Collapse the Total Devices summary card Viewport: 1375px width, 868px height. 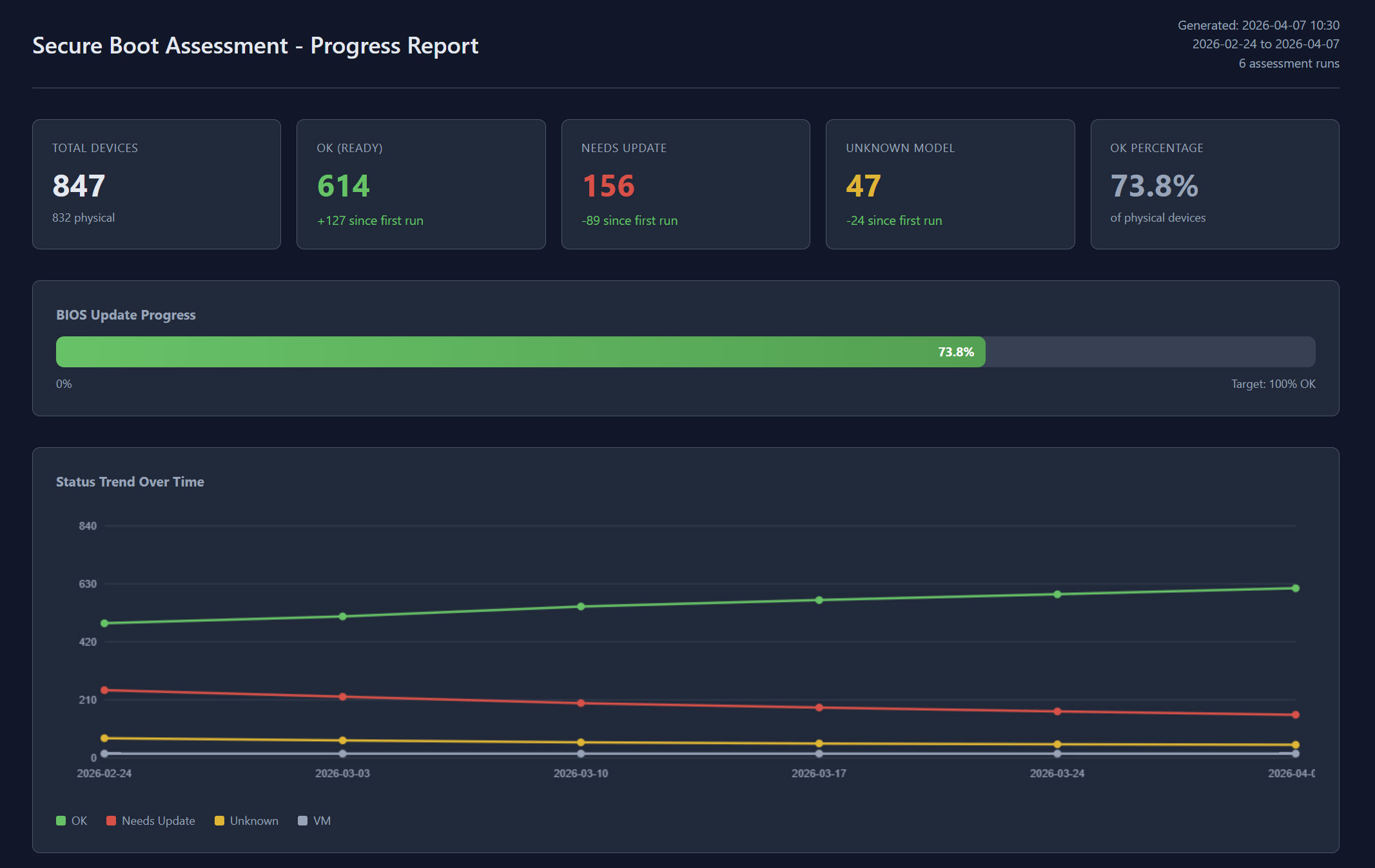pyautogui.click(x=156, y=184)
